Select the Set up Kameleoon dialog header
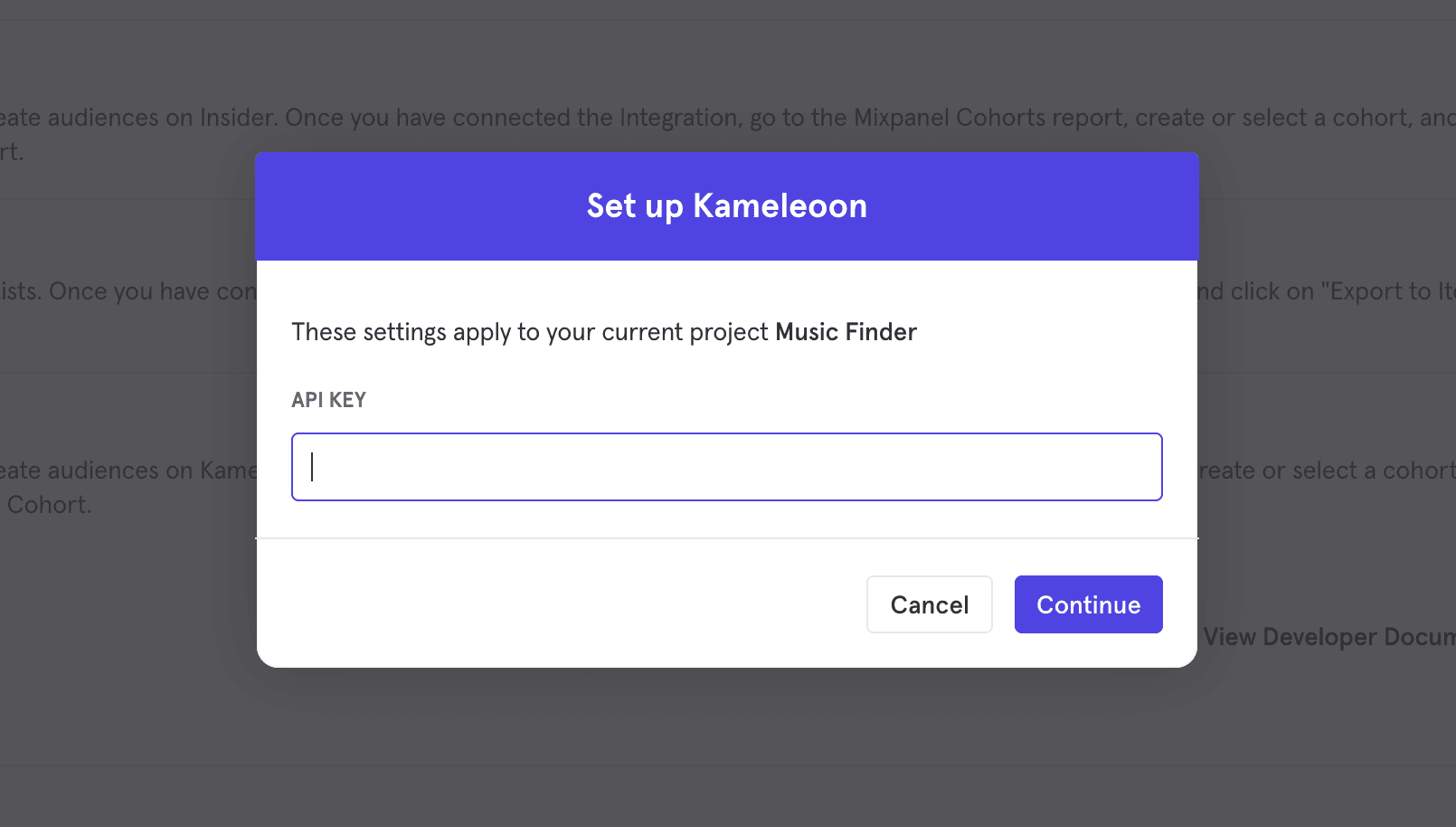The image size is (1456, 827). (x=726, y=206)
